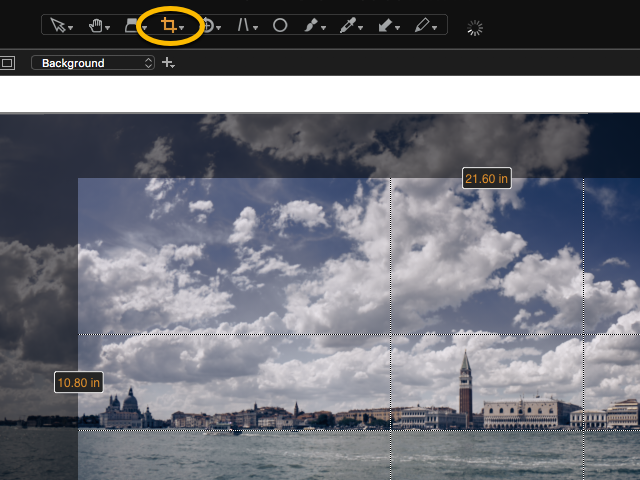Image resolution: width=640 pixels, height=480 pixels.
Task: Toggle the rectangle viewer mode icon
Action: pyautogui.click(x=8, y=63)
